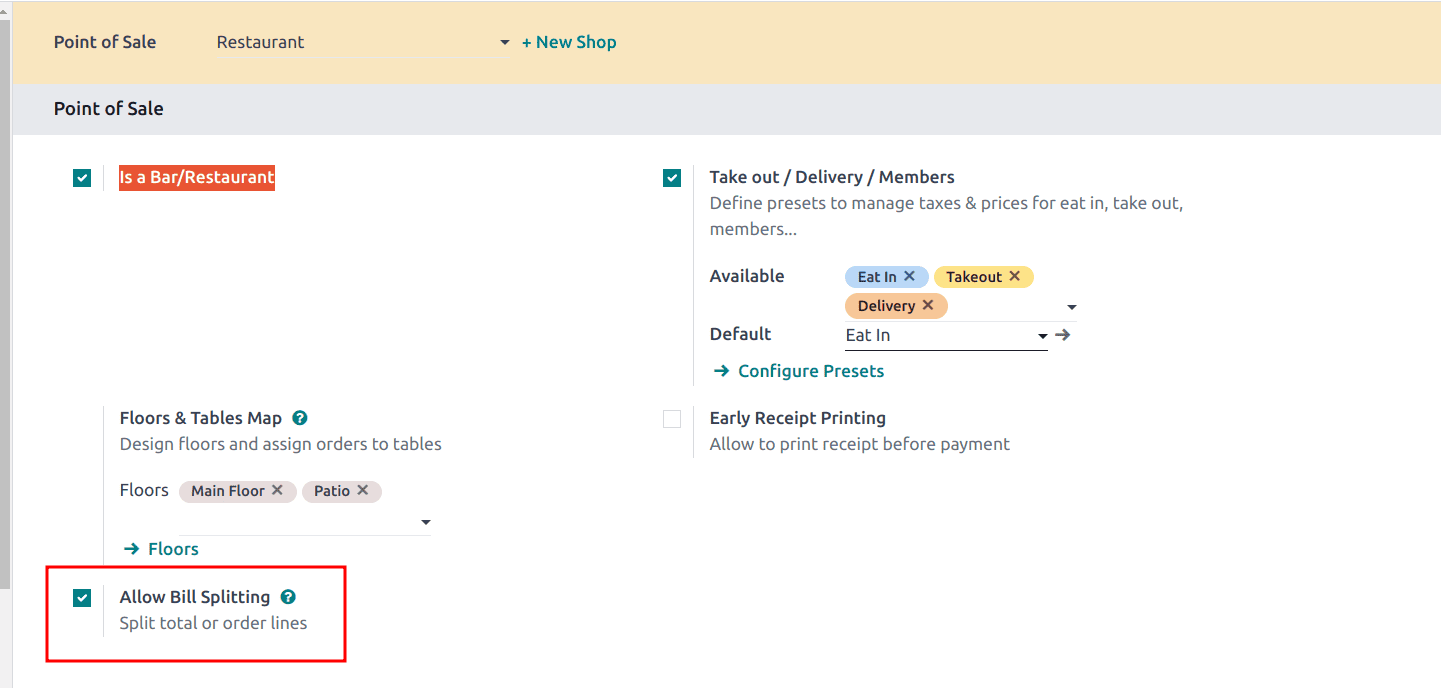Viewport: 1441px width, 688px height.
Task: Expand the Available presets dropdown arrow
Action: coord(1071,307)
